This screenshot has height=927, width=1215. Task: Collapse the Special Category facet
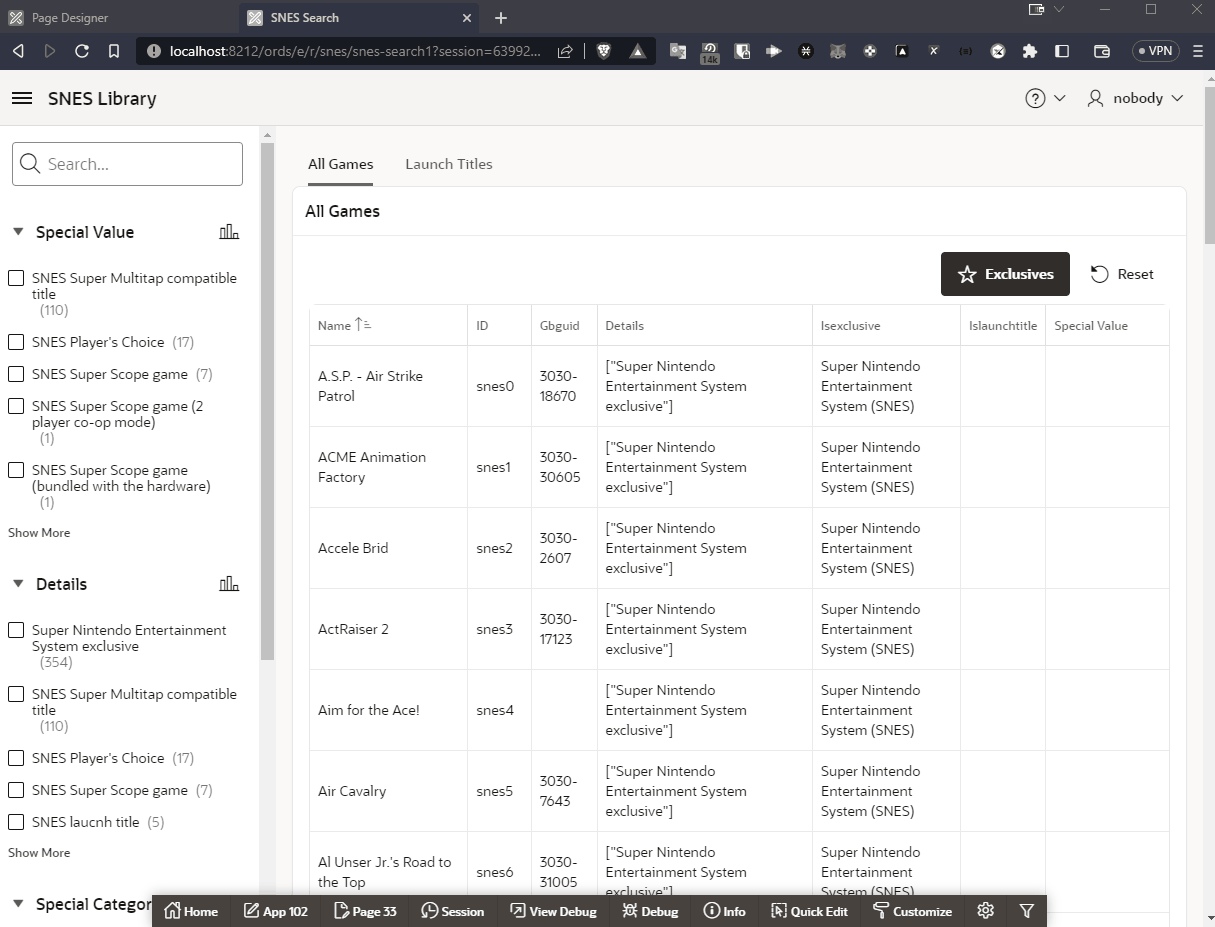(x=18, y=904)
